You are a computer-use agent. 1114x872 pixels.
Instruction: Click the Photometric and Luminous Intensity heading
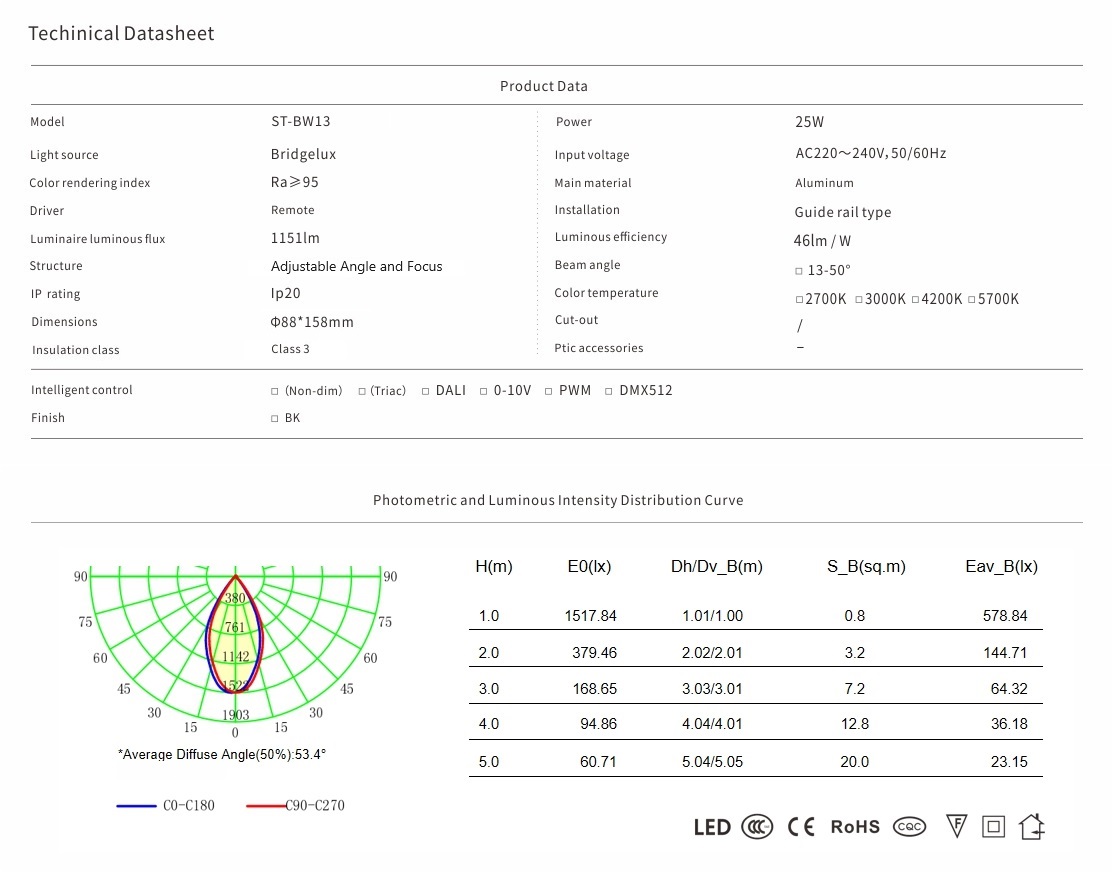(558, 500)
